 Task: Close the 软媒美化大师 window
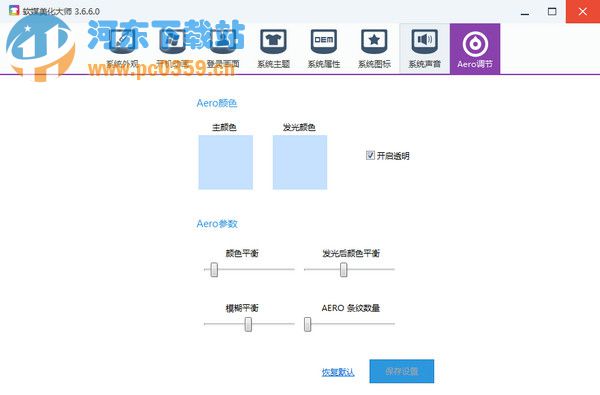tap(583, 11)
